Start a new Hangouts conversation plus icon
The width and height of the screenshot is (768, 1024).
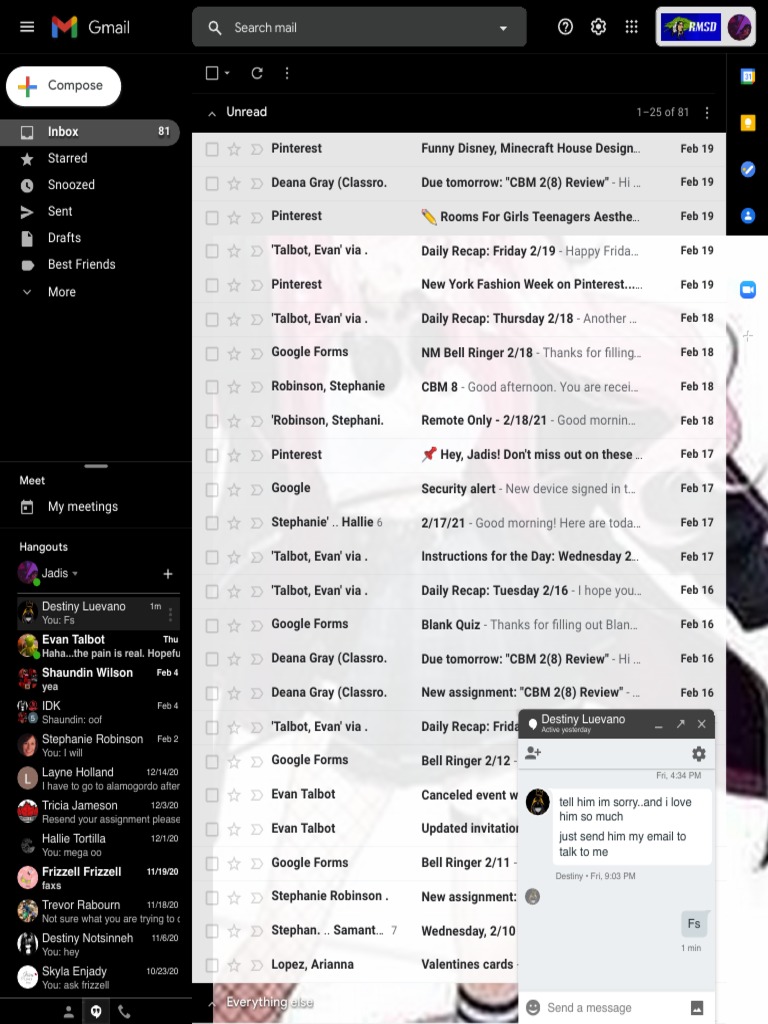(168, 573)
